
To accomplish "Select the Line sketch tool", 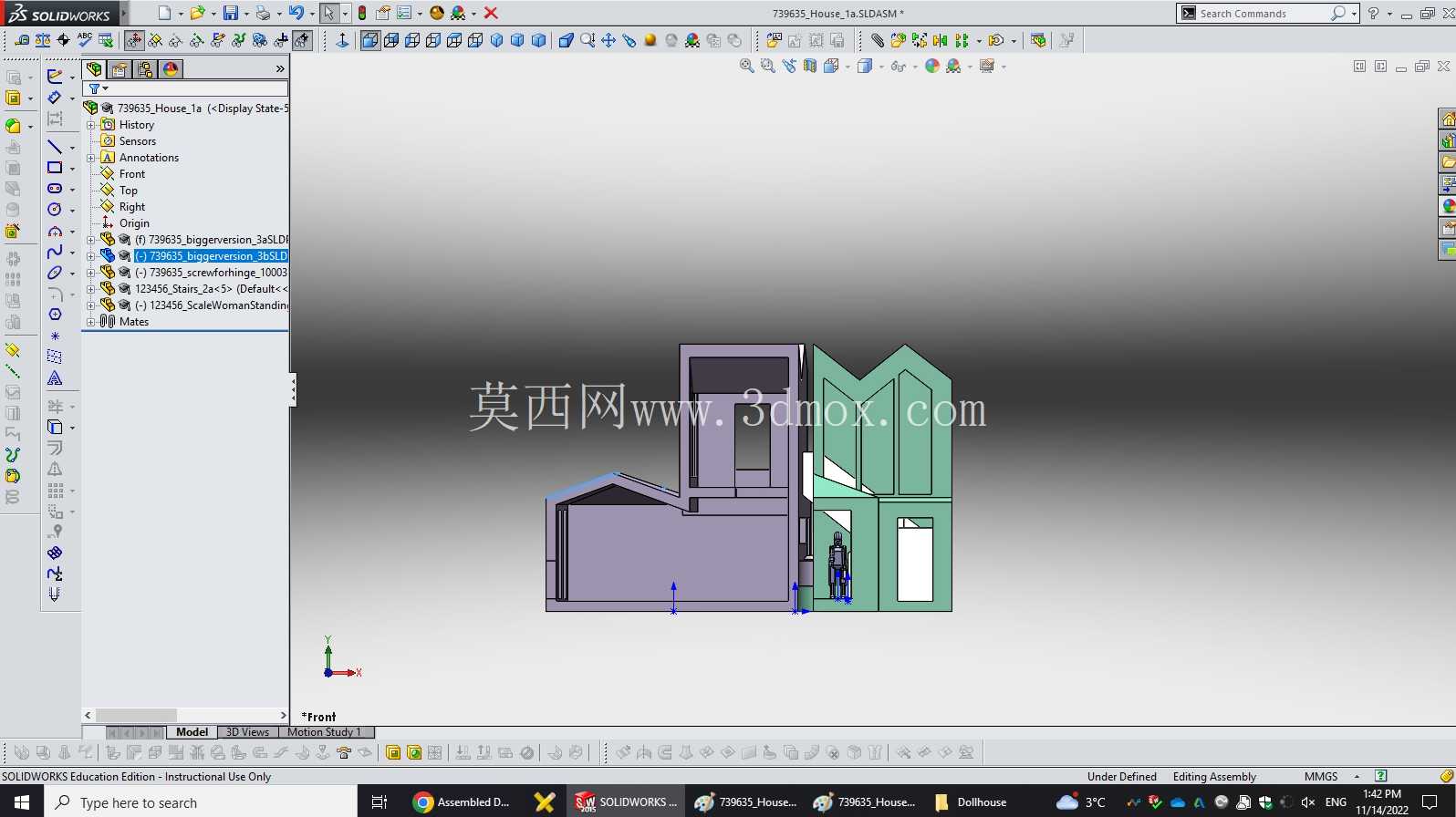I will [55, 147].
